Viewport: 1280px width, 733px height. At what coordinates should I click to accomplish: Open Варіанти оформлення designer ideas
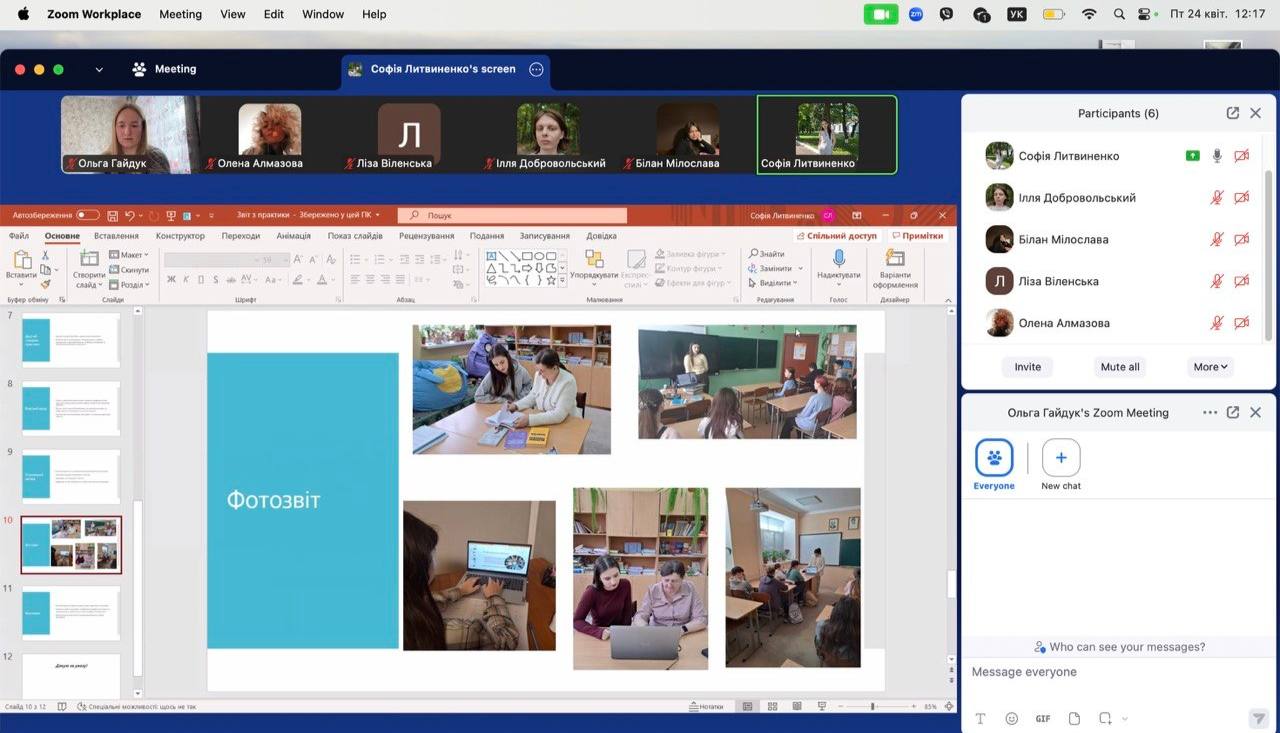pyautogui.click(x=895, y=268)
